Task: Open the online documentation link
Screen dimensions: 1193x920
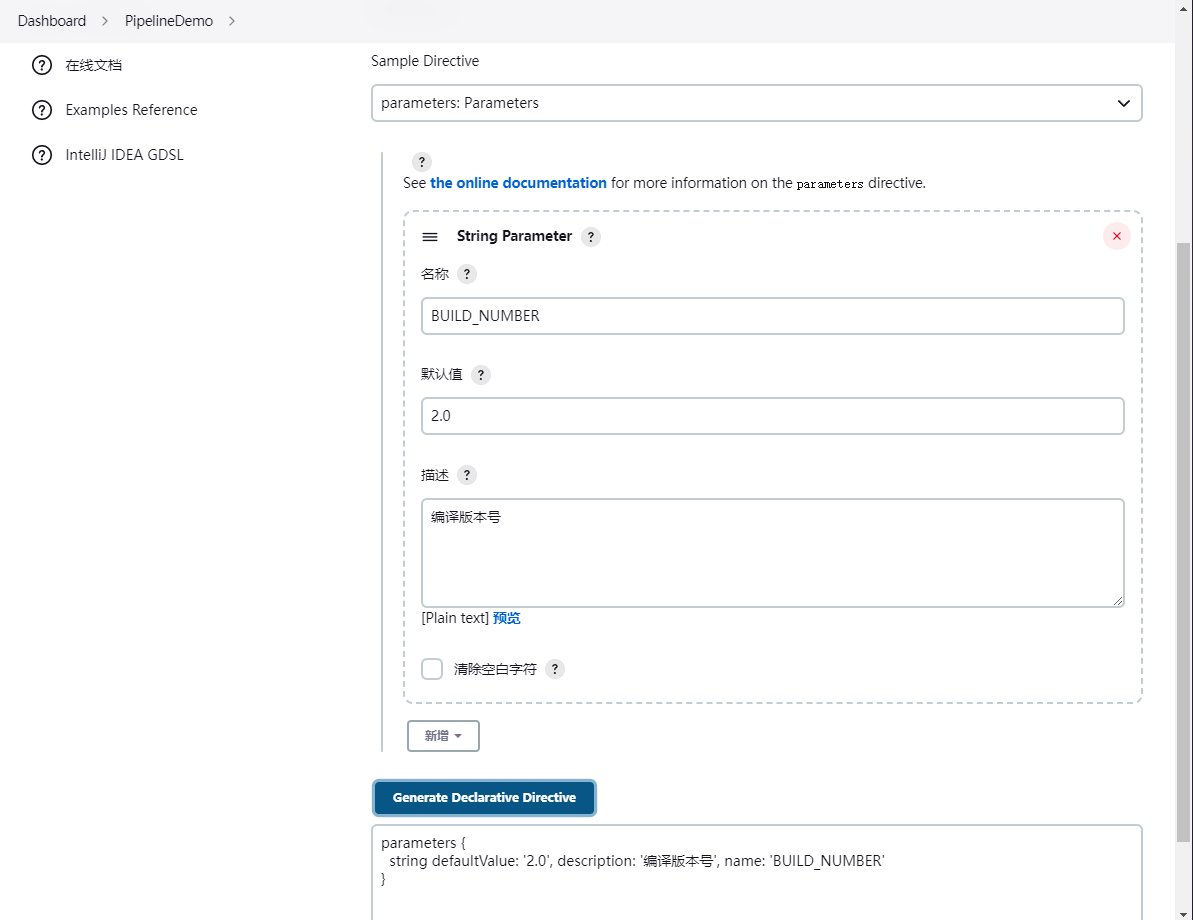Action: [518, 183]
